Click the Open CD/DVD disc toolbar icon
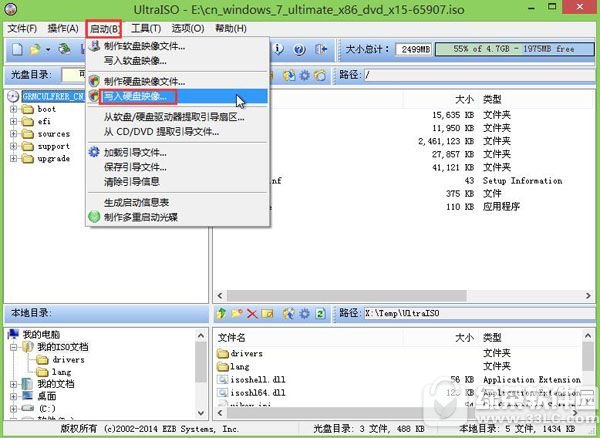 (x=64, y=49)
